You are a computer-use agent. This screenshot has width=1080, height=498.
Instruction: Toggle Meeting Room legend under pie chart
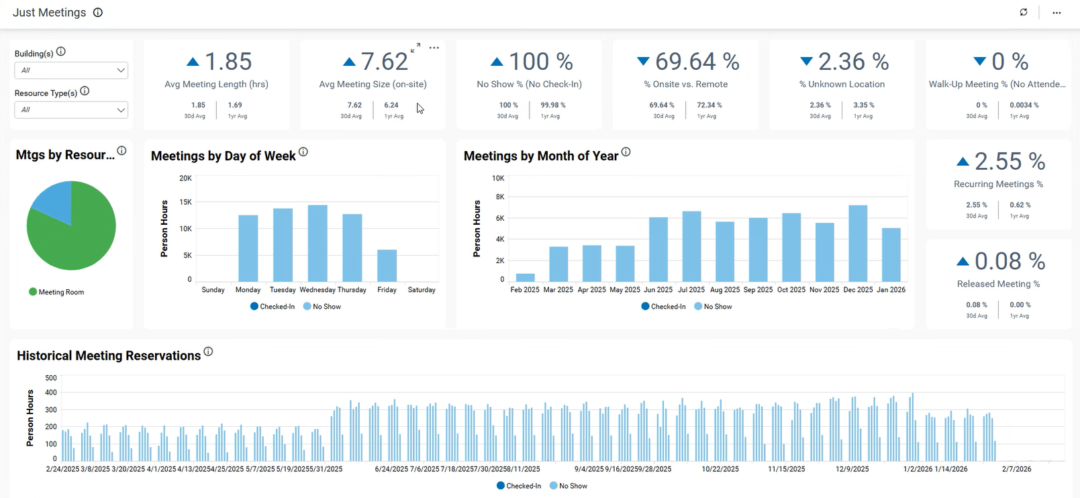[60, 292]
